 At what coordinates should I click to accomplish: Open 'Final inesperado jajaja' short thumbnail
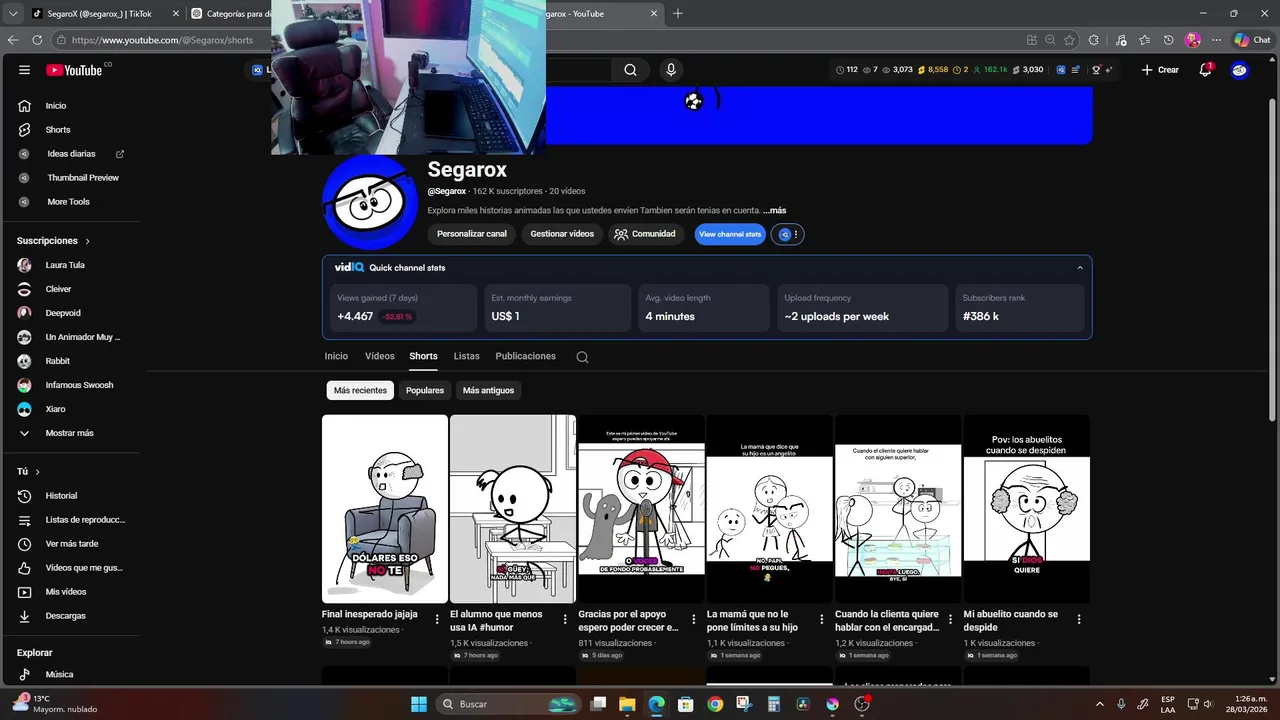pos(385,509)
